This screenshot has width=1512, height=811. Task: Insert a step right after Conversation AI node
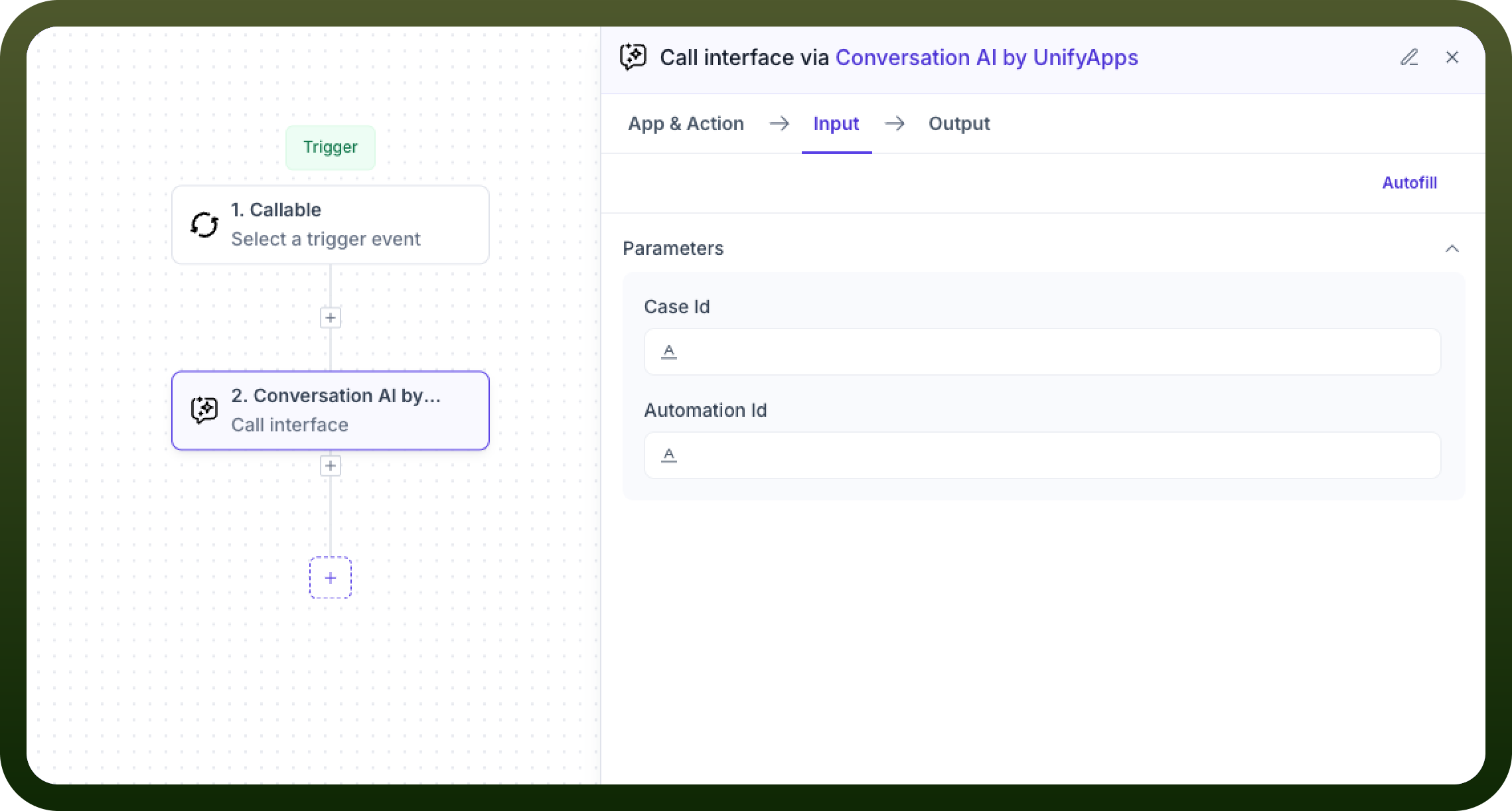pos(331,466)
